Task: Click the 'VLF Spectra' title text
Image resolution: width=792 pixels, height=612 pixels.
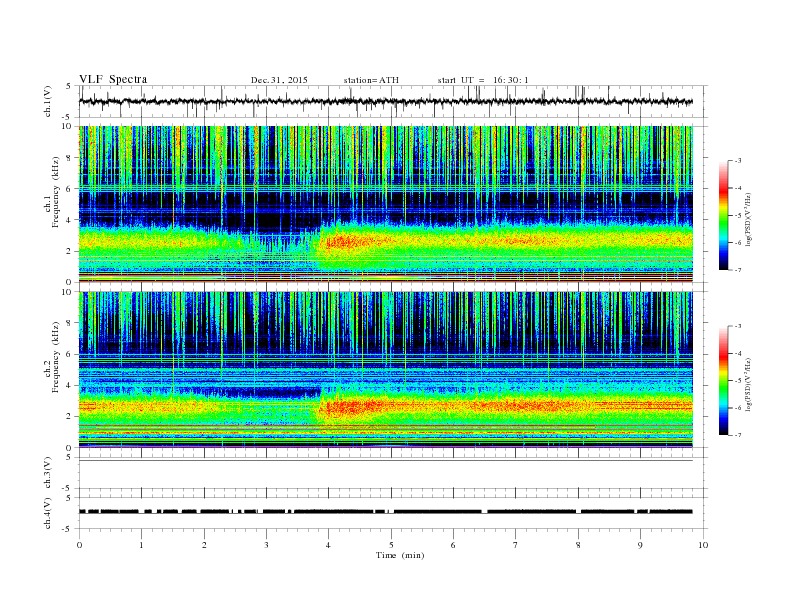Action: pos(113,79)
